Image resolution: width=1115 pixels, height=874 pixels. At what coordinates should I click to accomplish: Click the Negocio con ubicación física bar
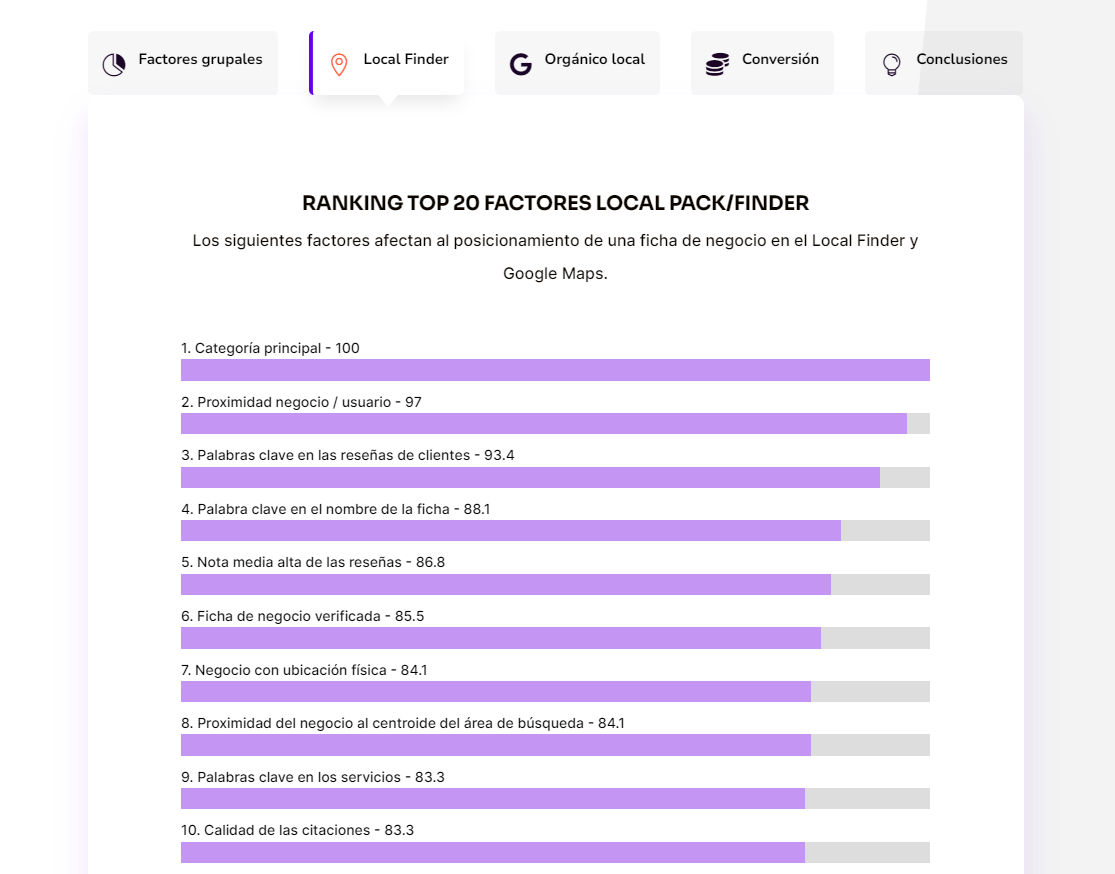click(x=495, y=692)
